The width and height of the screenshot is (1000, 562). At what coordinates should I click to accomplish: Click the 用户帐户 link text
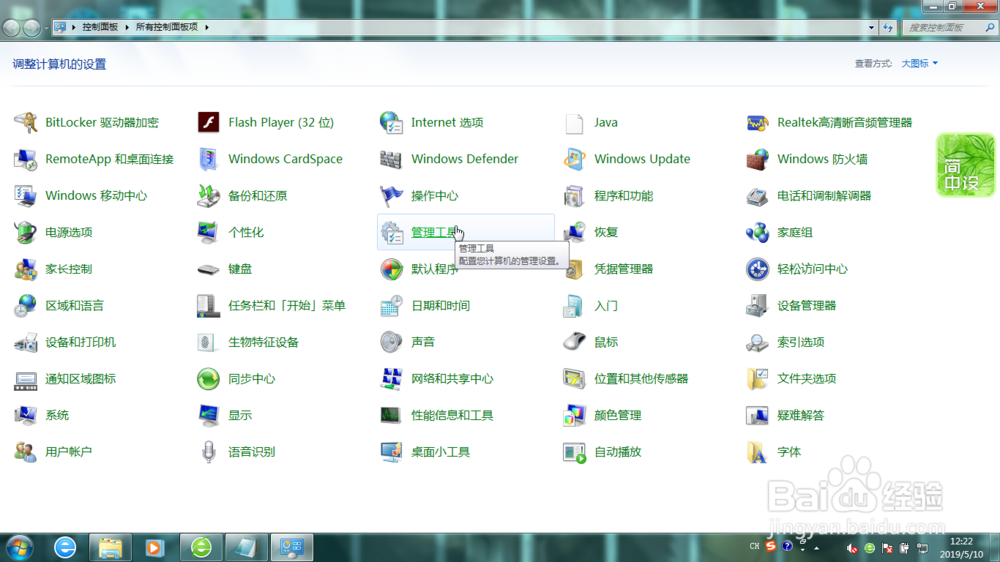click(68, 452)
